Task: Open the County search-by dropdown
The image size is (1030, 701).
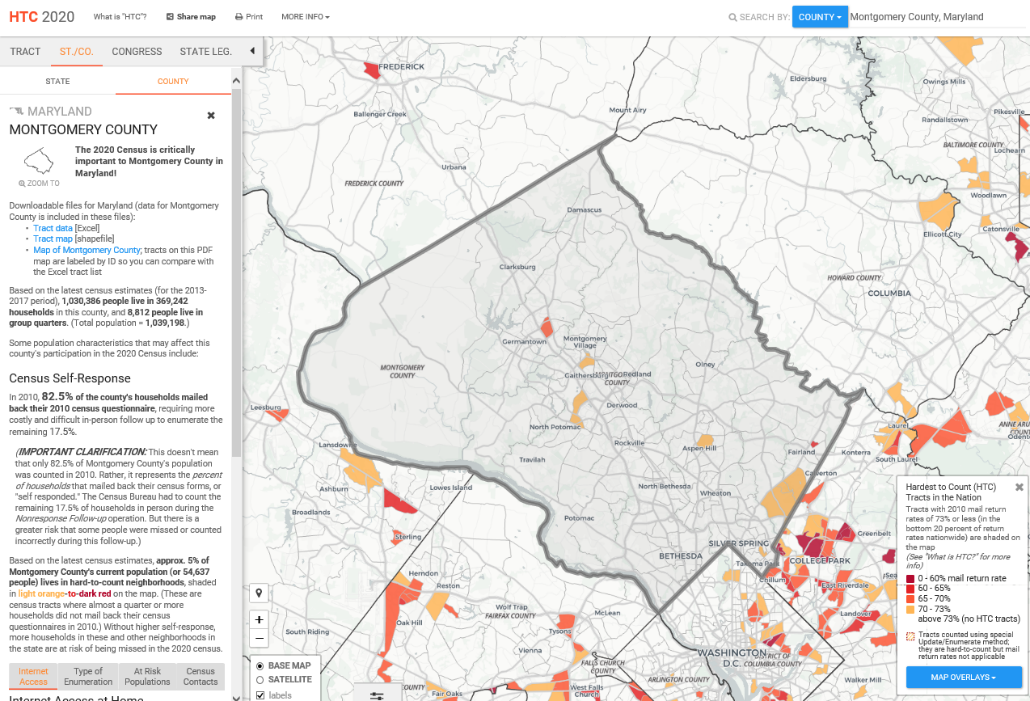Action: click(x=819, y=17)
